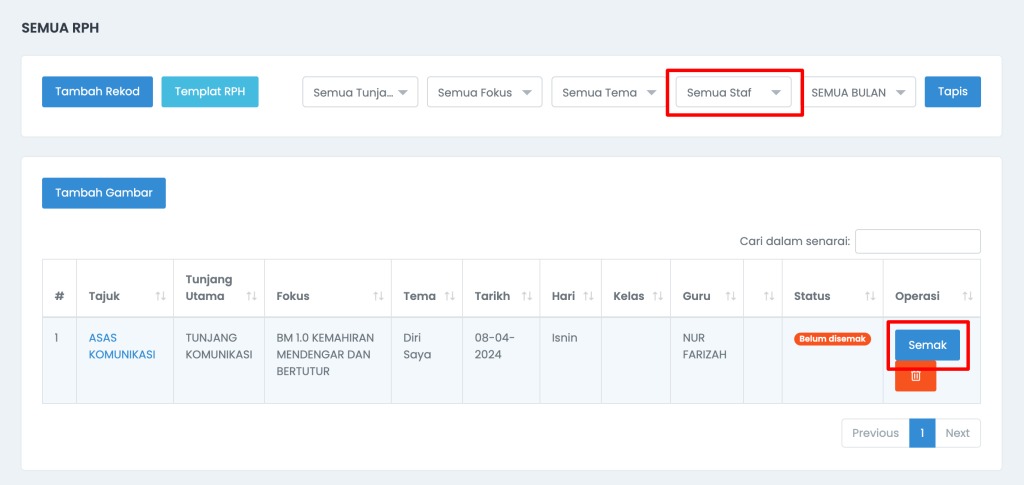Viewport: 1024px width, 485px height.
Task: Open the ASAS KOMUNIKASI link
Action: tap(122, 347)
